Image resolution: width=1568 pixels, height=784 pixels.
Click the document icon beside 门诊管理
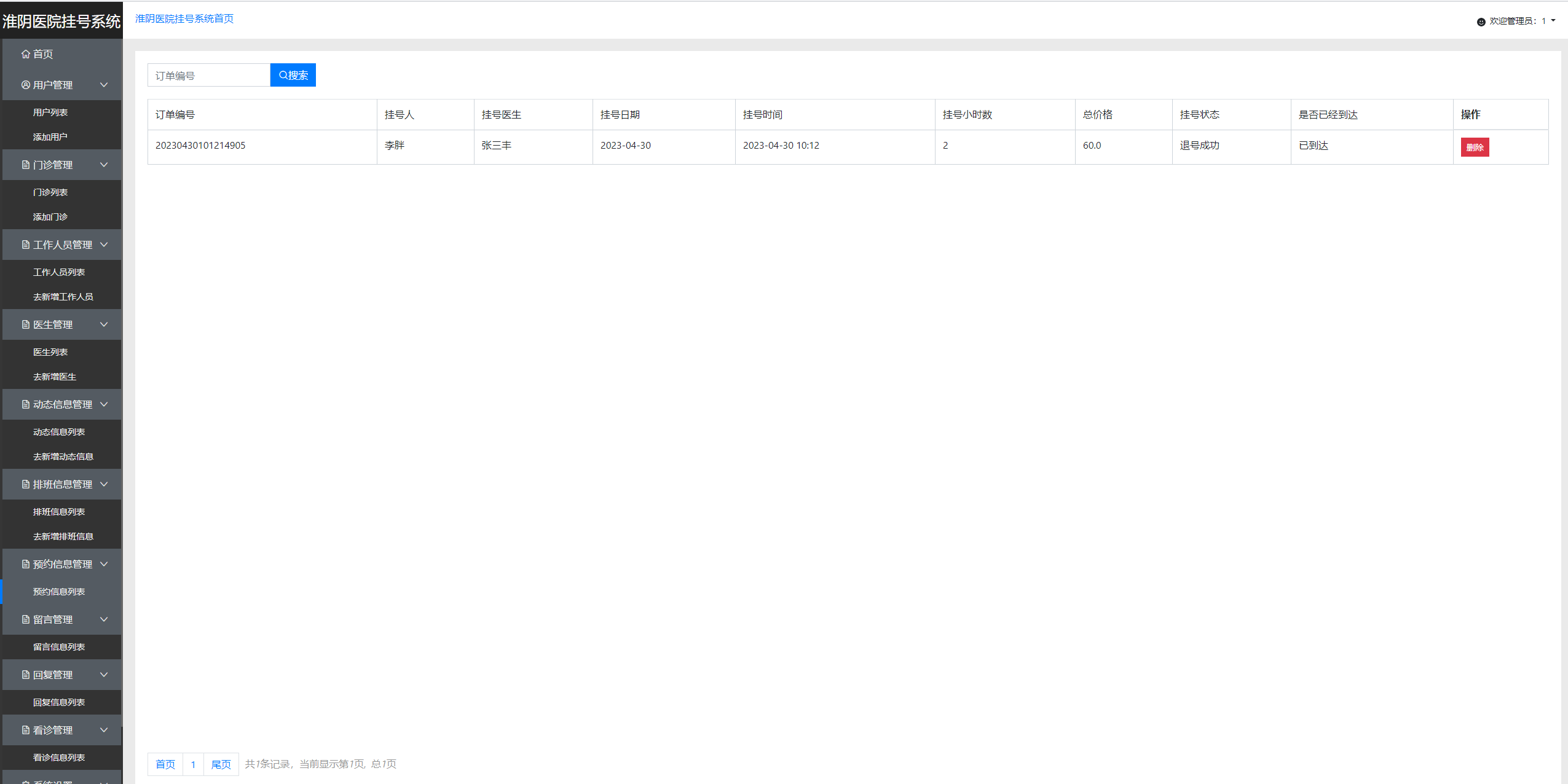click(x=25, y=165)
